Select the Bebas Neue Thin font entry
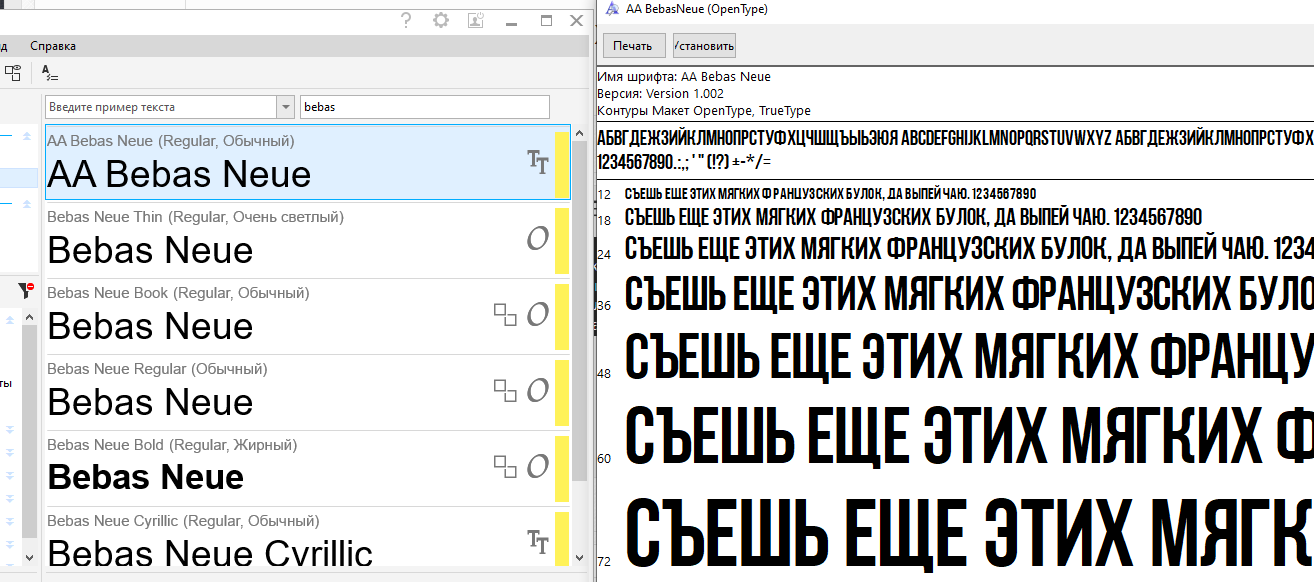The width and height of the screenshot is (1314, 582). point(308,240)
